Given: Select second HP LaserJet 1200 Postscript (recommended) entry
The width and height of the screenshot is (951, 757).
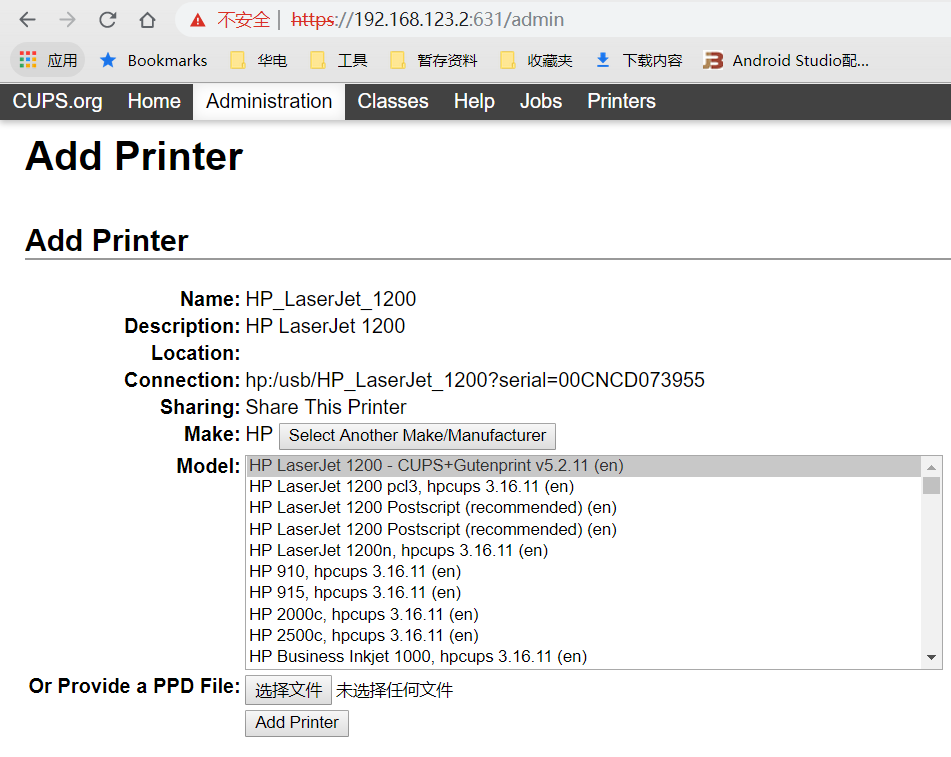Looking at the screenshot, I should click(x=584, y=530).
